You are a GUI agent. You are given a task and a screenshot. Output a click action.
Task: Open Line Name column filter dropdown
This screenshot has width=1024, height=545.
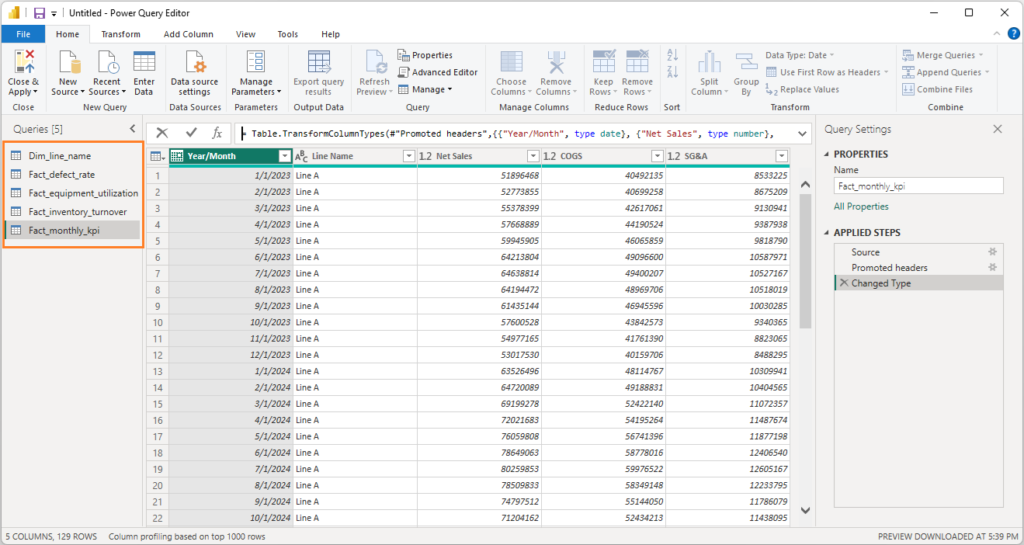[x=408, y=156]
